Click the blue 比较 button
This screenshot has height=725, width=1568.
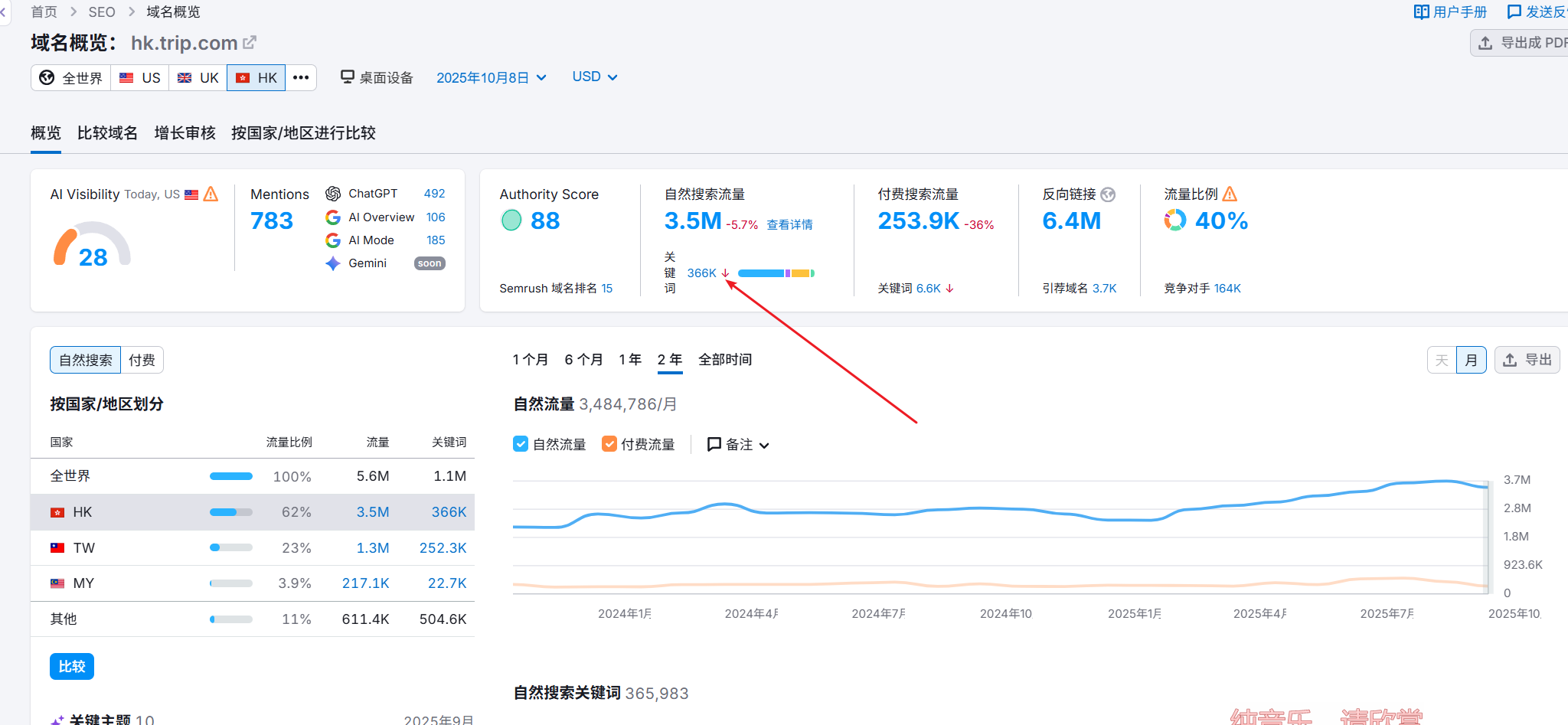pos(72,666)
